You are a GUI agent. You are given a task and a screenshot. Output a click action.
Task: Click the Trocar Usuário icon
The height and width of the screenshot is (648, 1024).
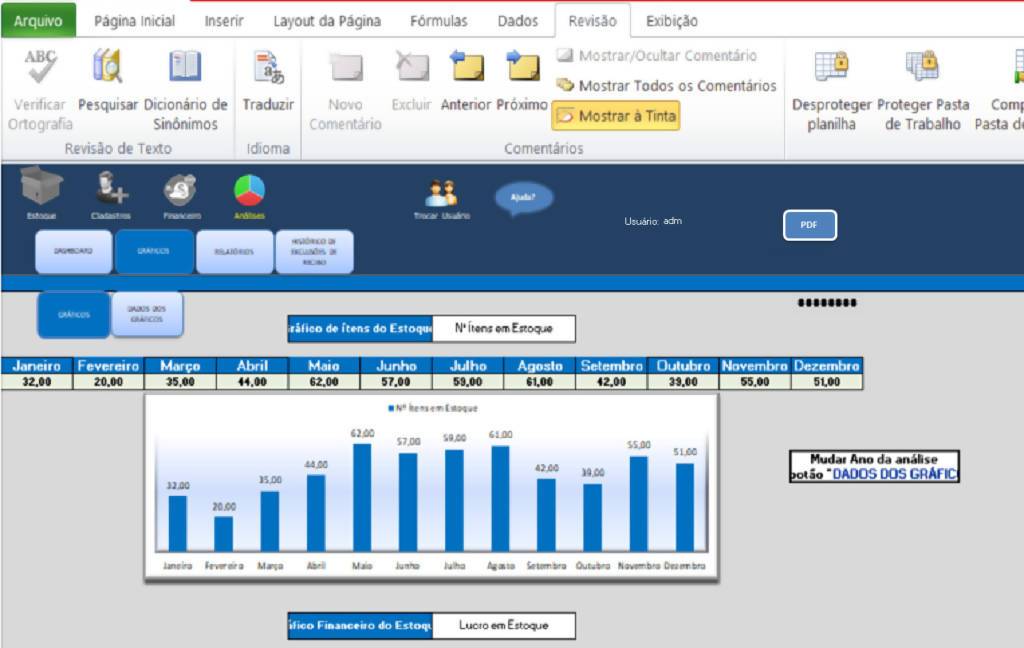(441, 192)
